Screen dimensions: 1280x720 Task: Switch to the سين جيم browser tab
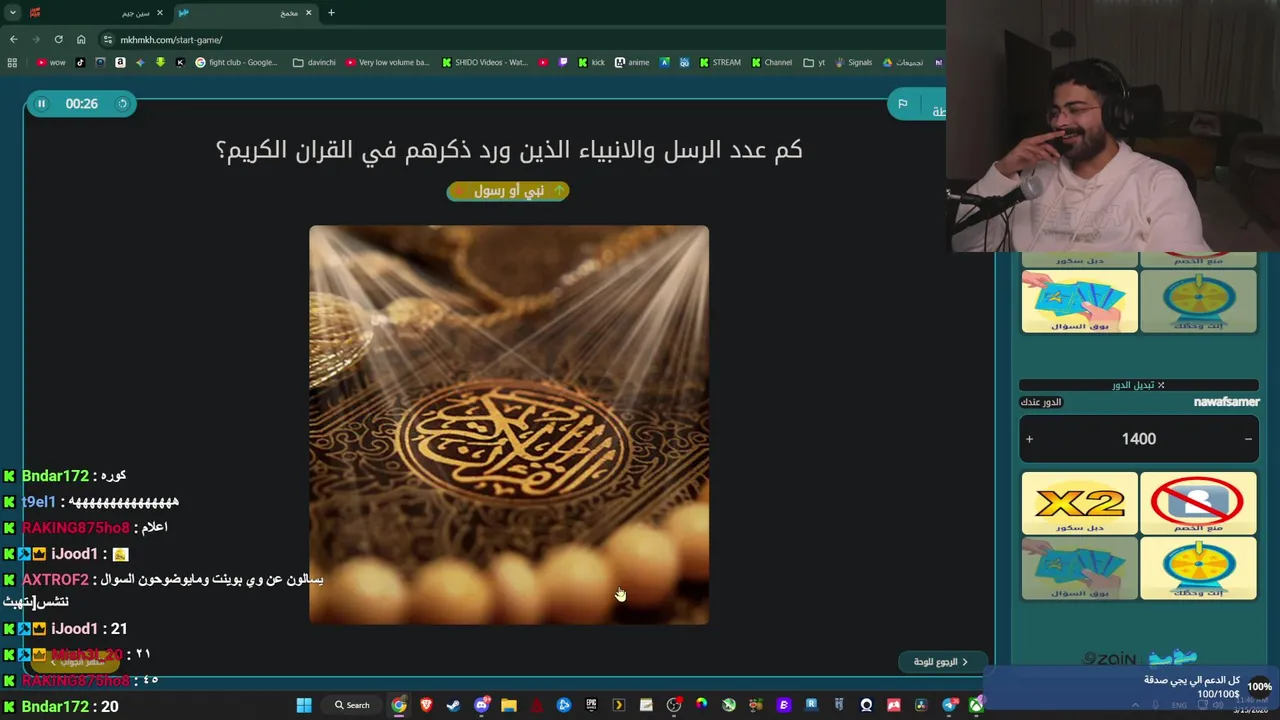pos(98,13)
